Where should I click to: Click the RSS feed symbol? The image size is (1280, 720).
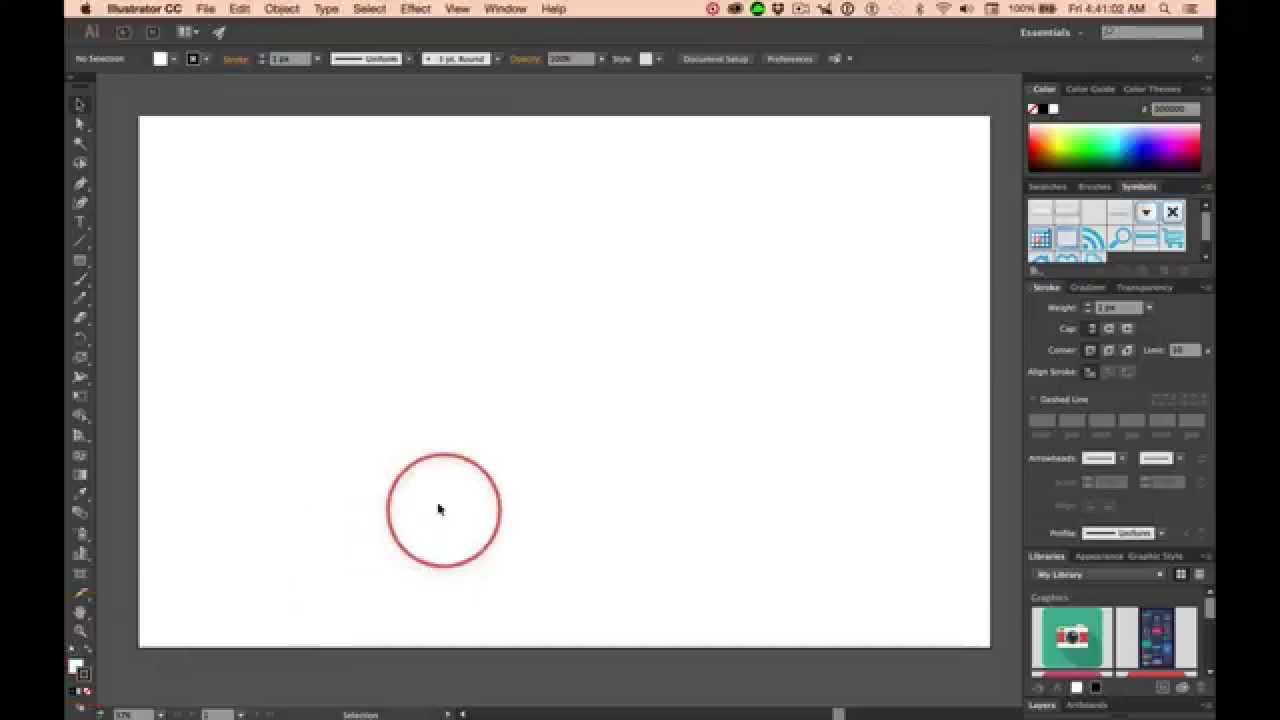coord(1093,238)
